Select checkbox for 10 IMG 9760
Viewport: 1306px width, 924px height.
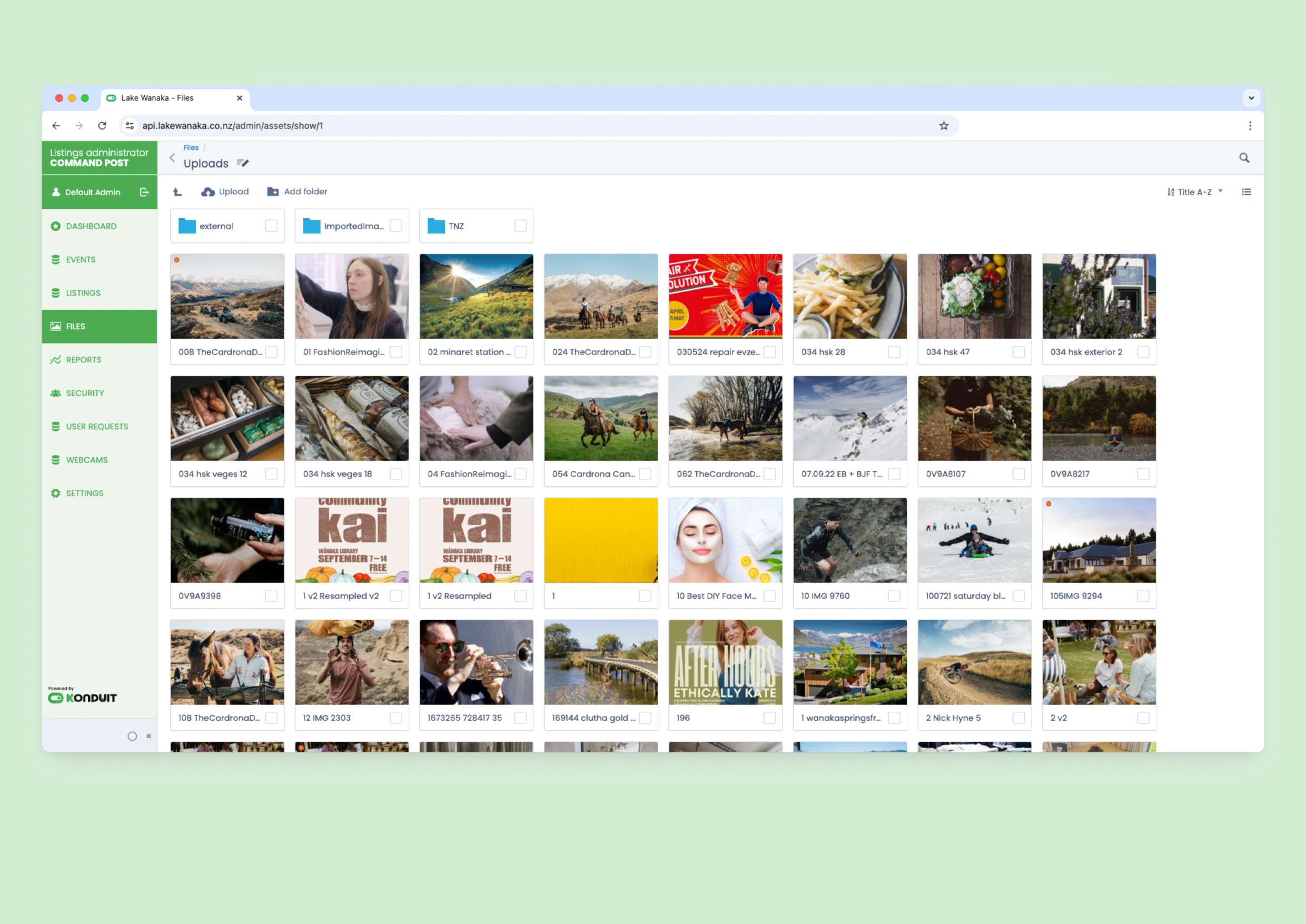tap(894, 595)
